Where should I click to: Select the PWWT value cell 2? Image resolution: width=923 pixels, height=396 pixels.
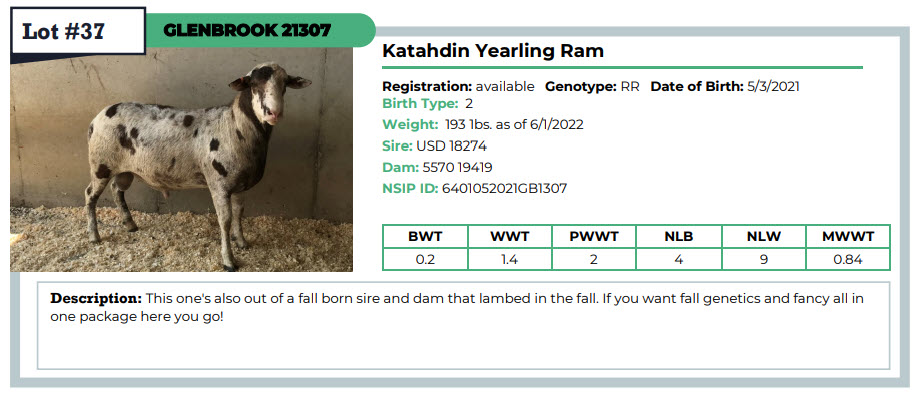594,259
